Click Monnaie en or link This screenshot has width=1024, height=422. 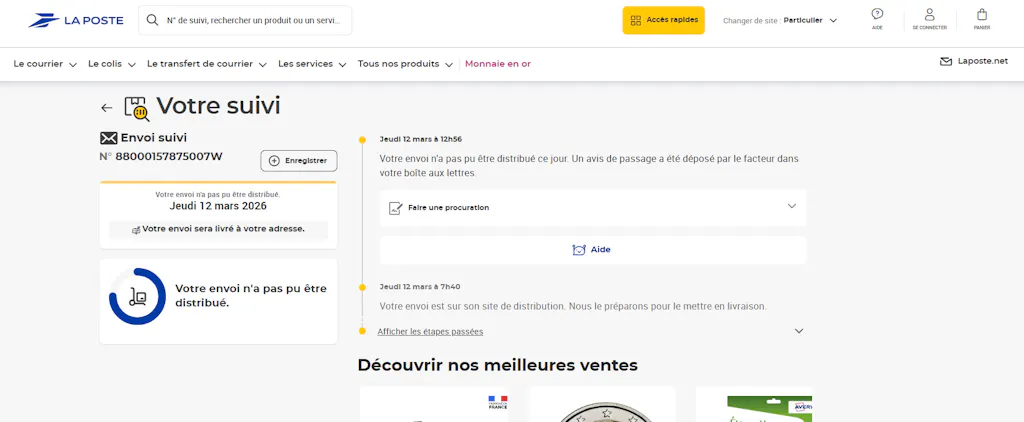click(x=498, y=64)
